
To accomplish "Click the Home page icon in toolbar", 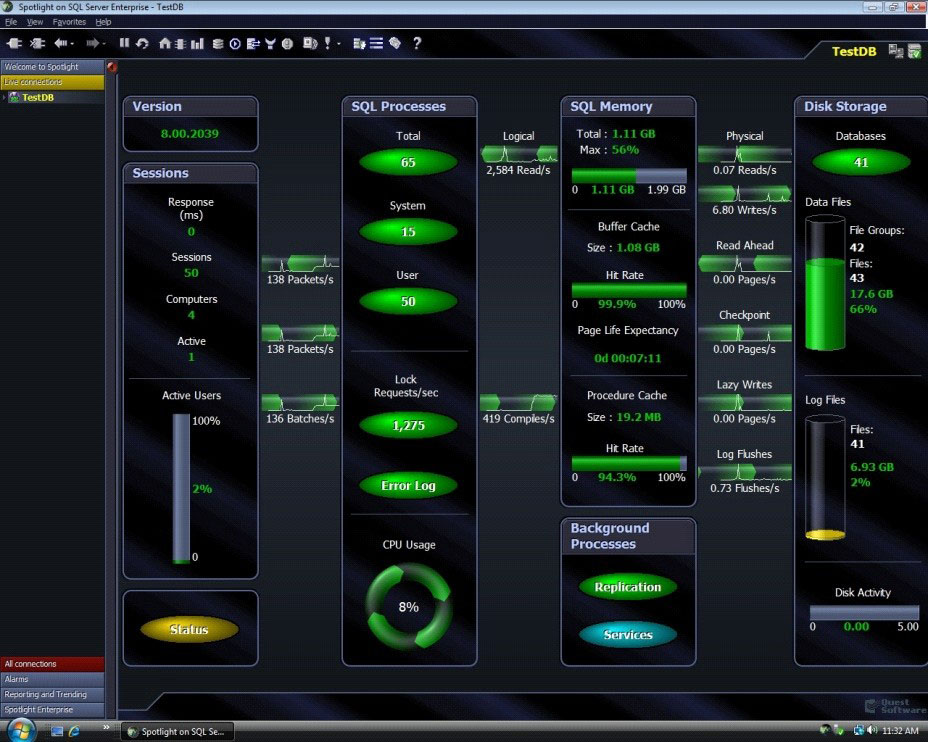I will [x=165, y=43].
